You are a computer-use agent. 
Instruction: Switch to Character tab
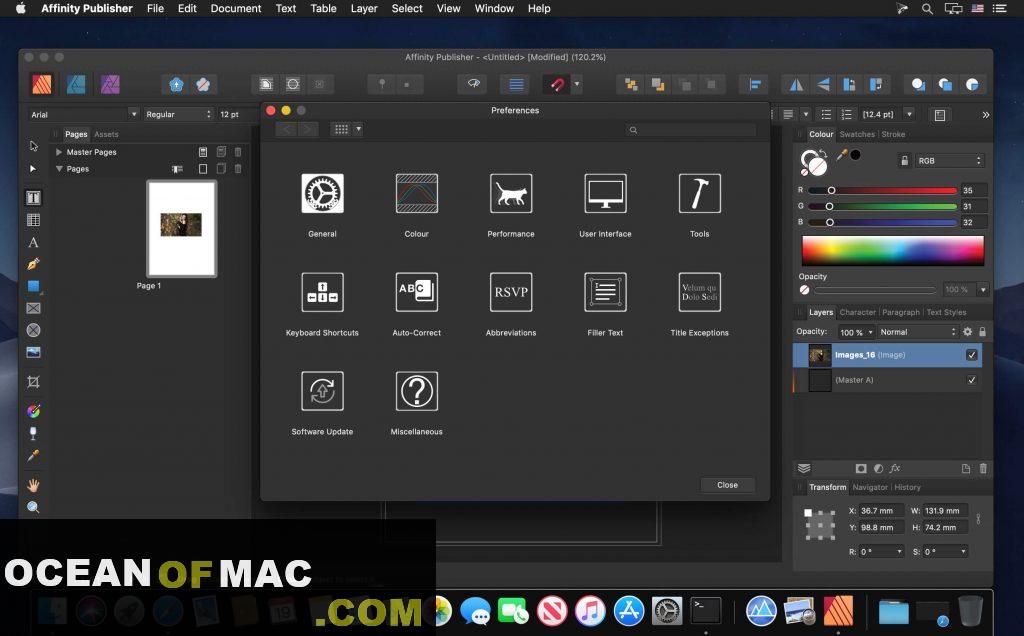point(857,312)
